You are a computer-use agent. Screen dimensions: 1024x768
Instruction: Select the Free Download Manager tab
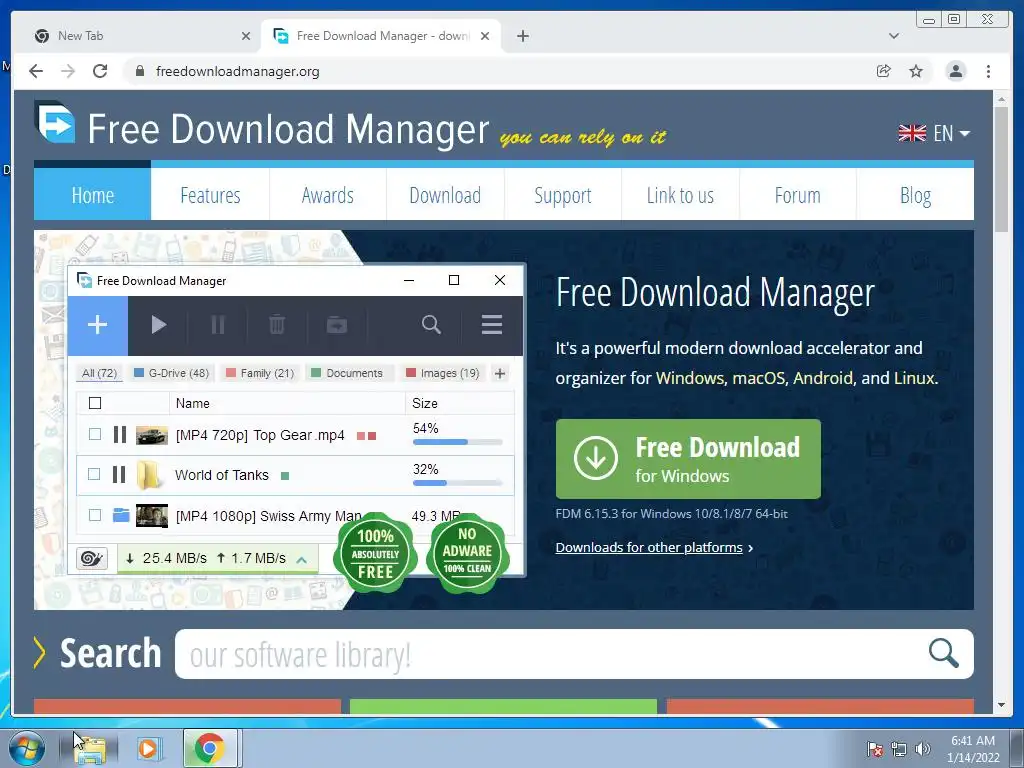coord(382,36)
